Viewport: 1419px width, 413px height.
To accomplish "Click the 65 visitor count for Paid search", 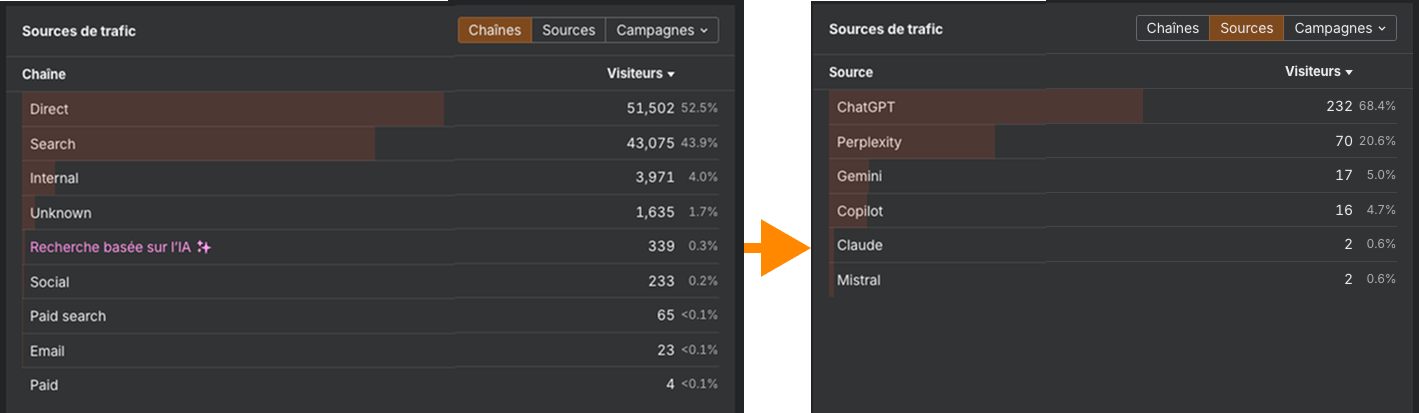I will pos(666,316).
